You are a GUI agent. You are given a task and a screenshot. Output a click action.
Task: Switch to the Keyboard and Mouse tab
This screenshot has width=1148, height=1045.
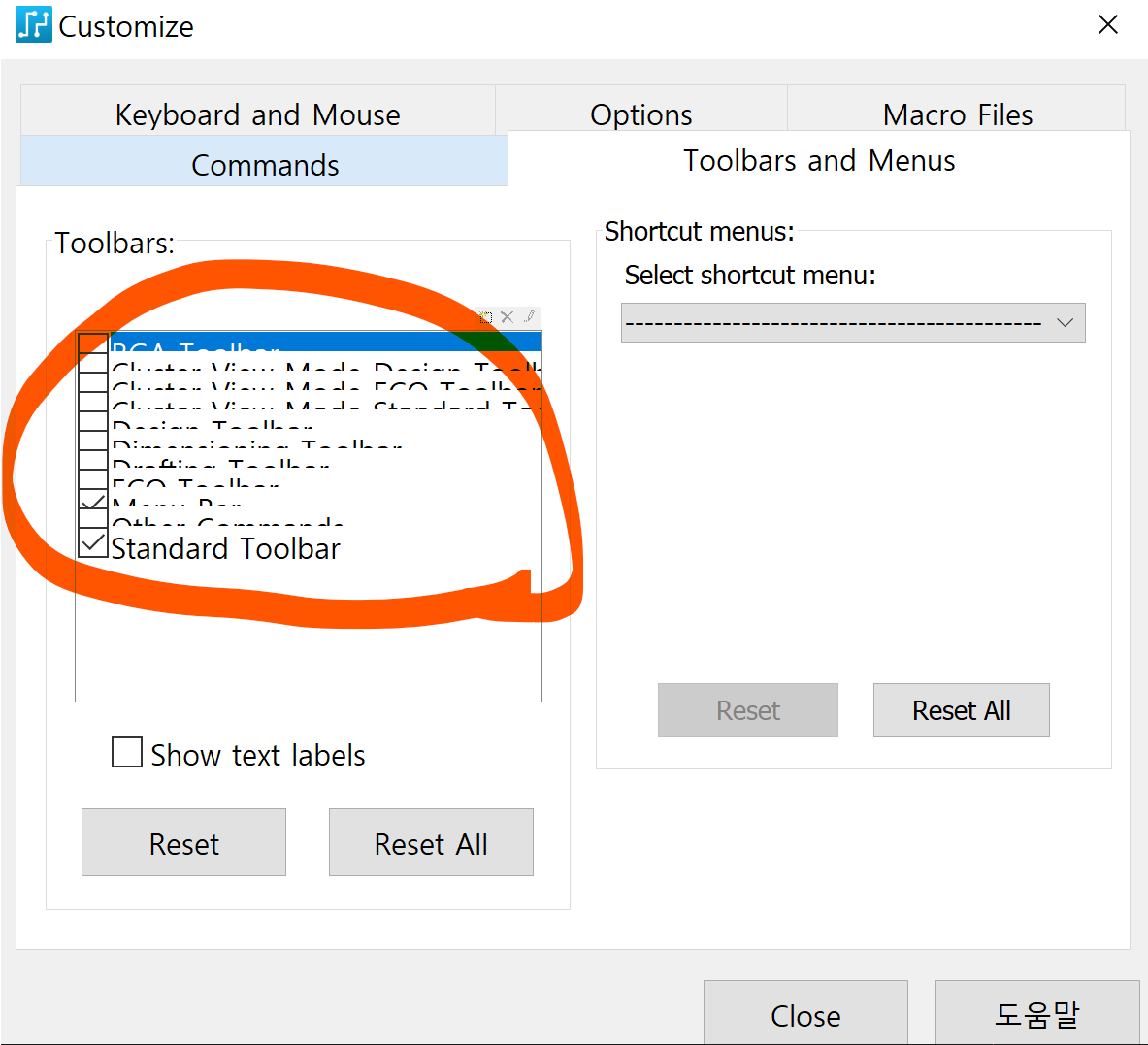click(257, 114)
